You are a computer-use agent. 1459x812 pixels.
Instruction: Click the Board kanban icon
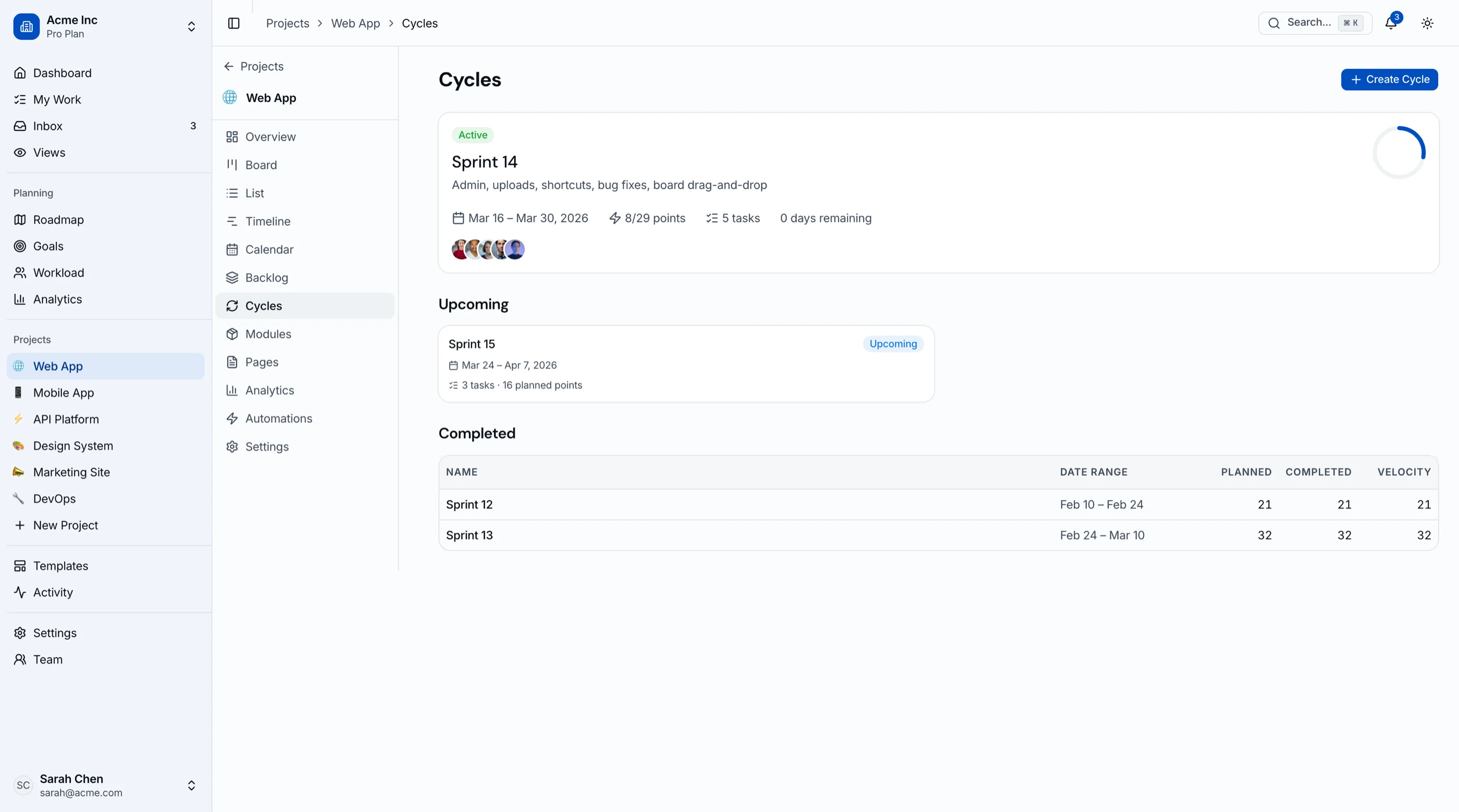click(232, 165)
